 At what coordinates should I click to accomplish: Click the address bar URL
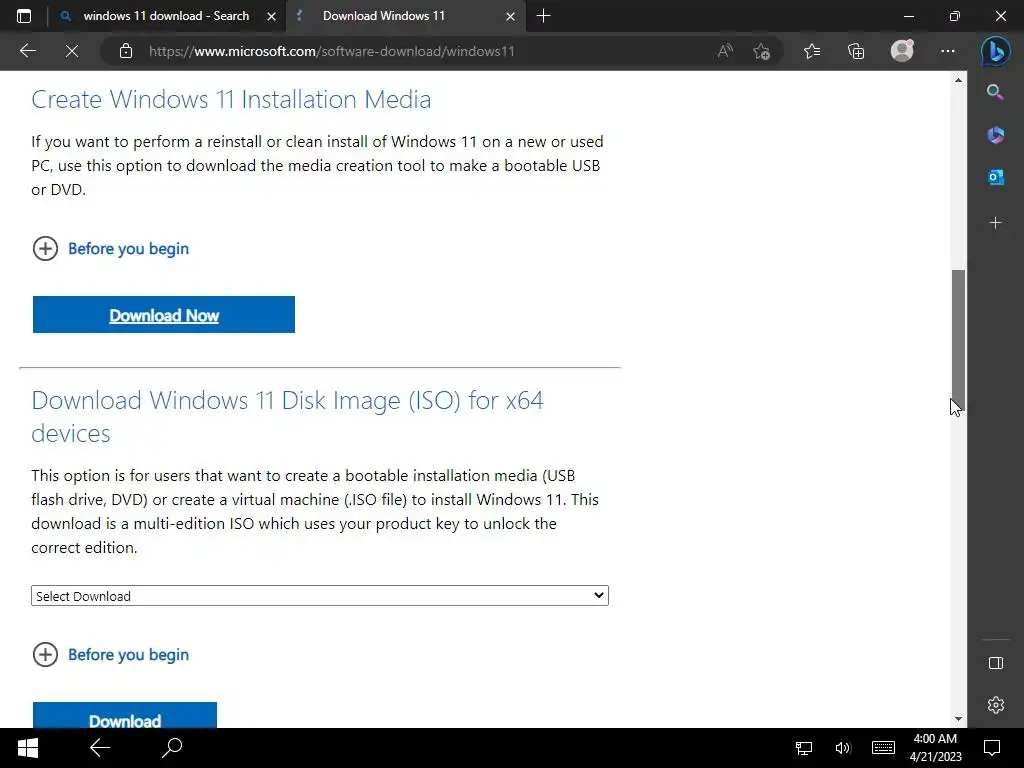coord(332,51)
